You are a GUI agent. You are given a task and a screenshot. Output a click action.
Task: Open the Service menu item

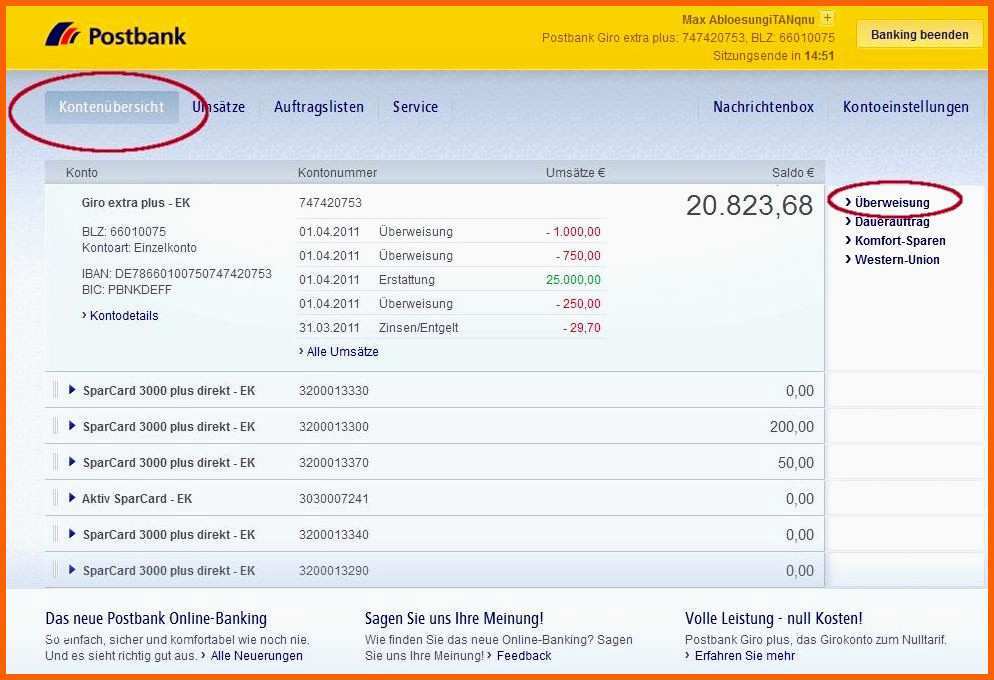(415, 107)
